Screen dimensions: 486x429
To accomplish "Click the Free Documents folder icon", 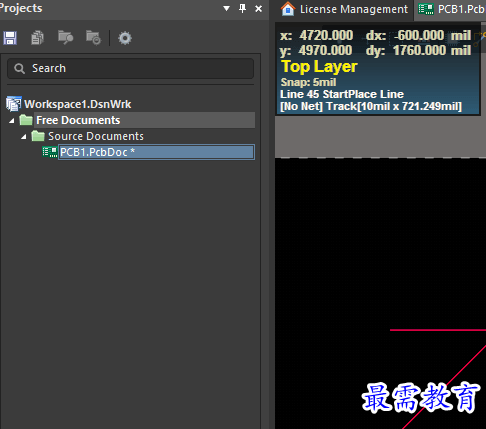I will point(26,120).
